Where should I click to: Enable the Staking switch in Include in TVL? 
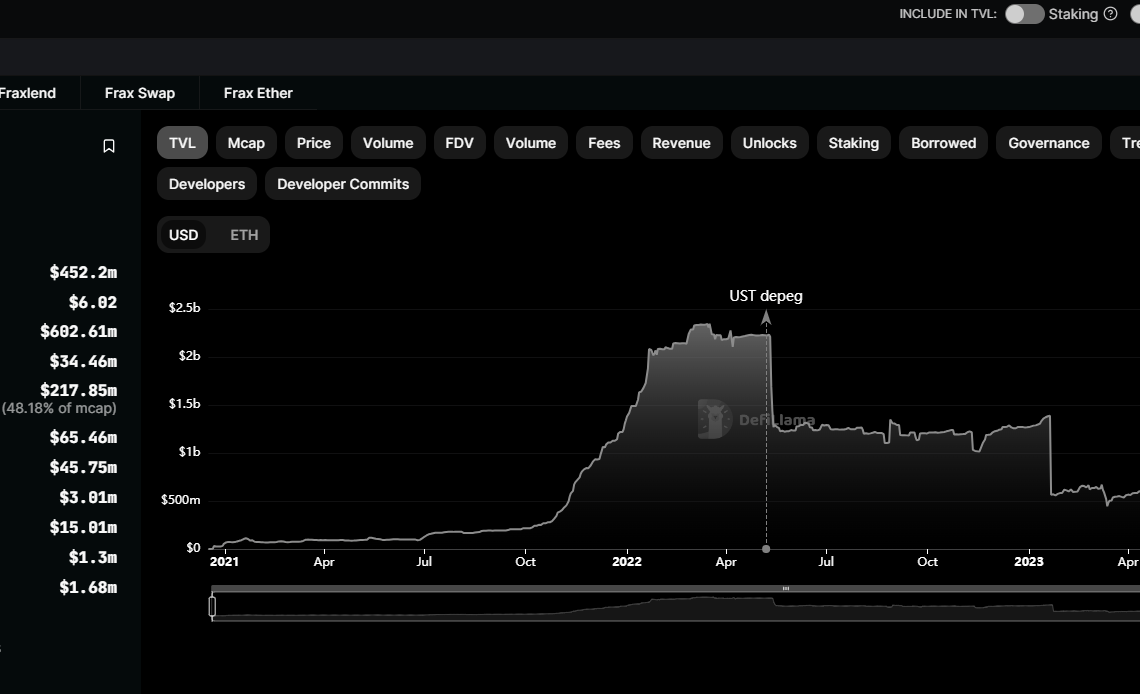pos(1024,14)
